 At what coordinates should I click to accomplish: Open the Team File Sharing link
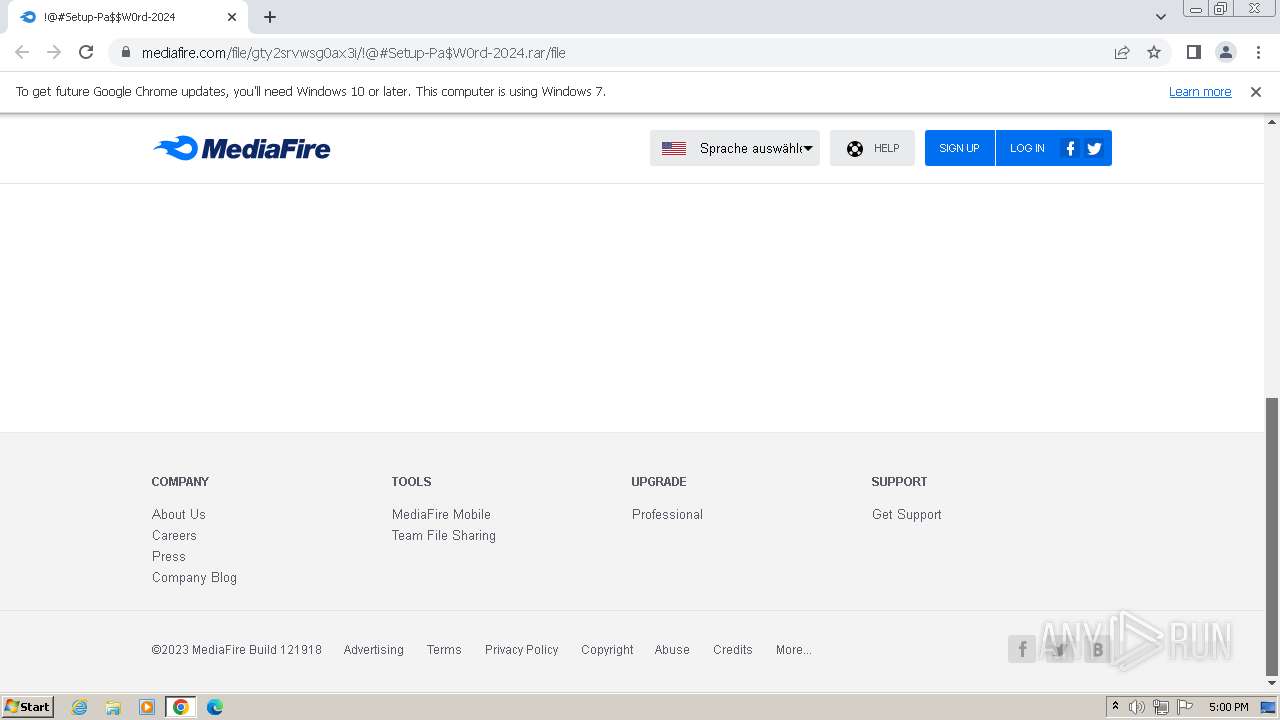(x=444, y=535)
